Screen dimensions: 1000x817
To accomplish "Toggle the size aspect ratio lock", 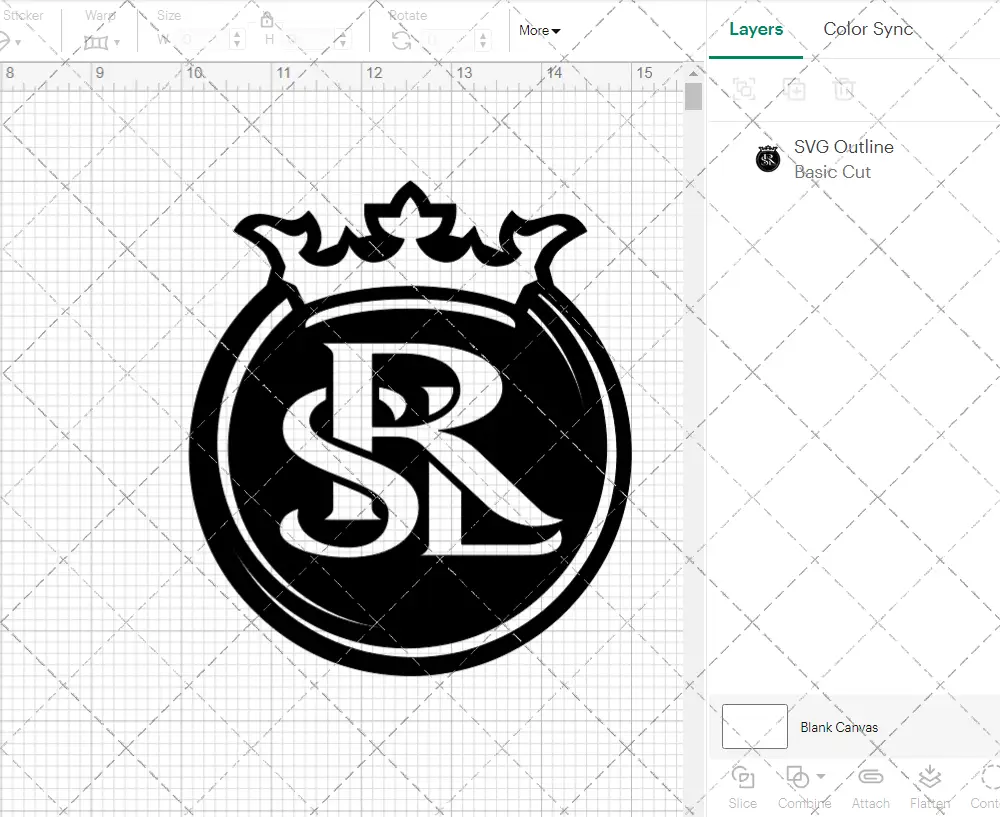I will point(267,19).
